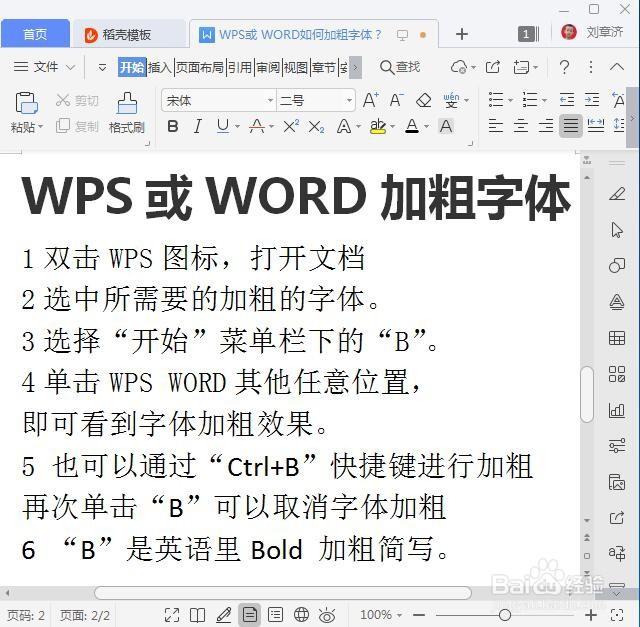Open the 插入 ribbon tab

(x=160, y=67)
